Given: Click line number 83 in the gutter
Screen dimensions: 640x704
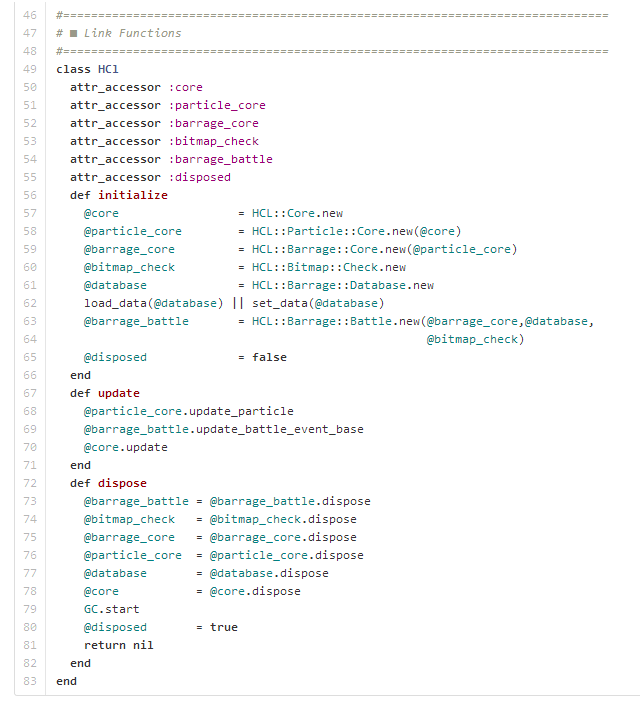Looking at the screenshot, I should [x=30, y=681].
